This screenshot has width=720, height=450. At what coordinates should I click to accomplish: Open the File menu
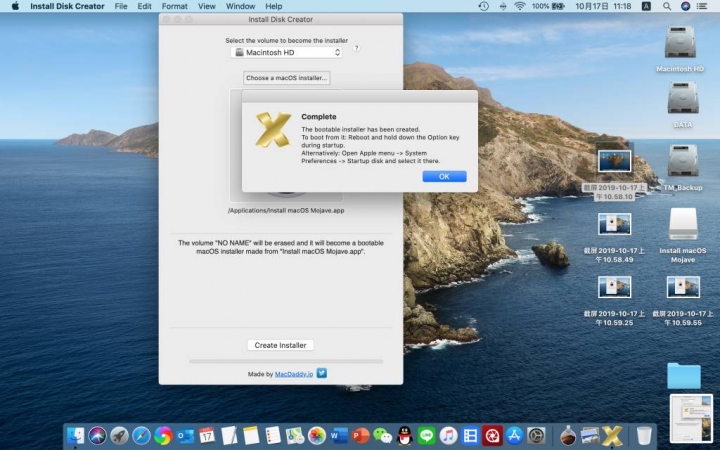tap(121, 6)
